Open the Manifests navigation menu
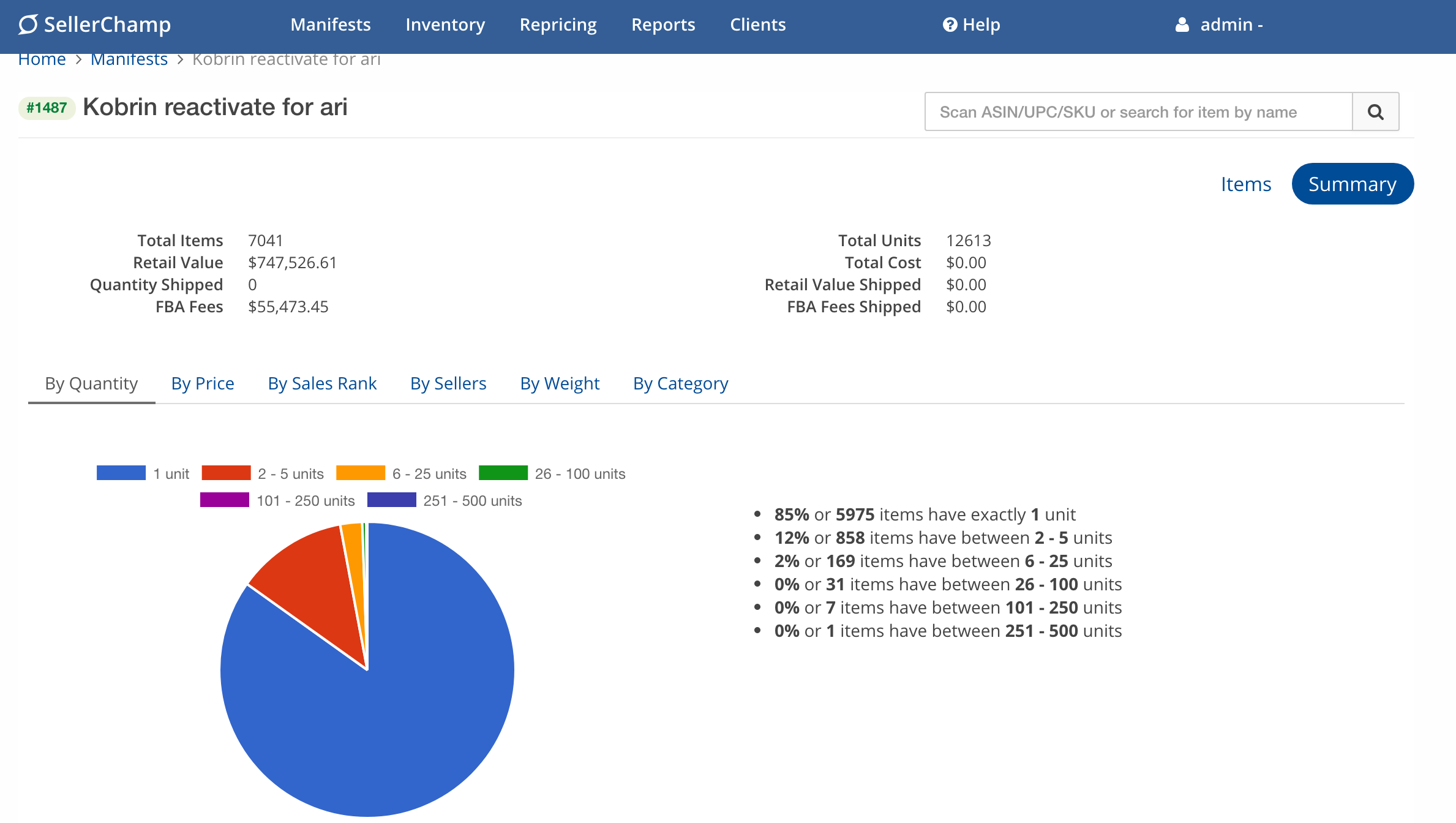This screenshot has height=823, width=1456. (331, 24)
